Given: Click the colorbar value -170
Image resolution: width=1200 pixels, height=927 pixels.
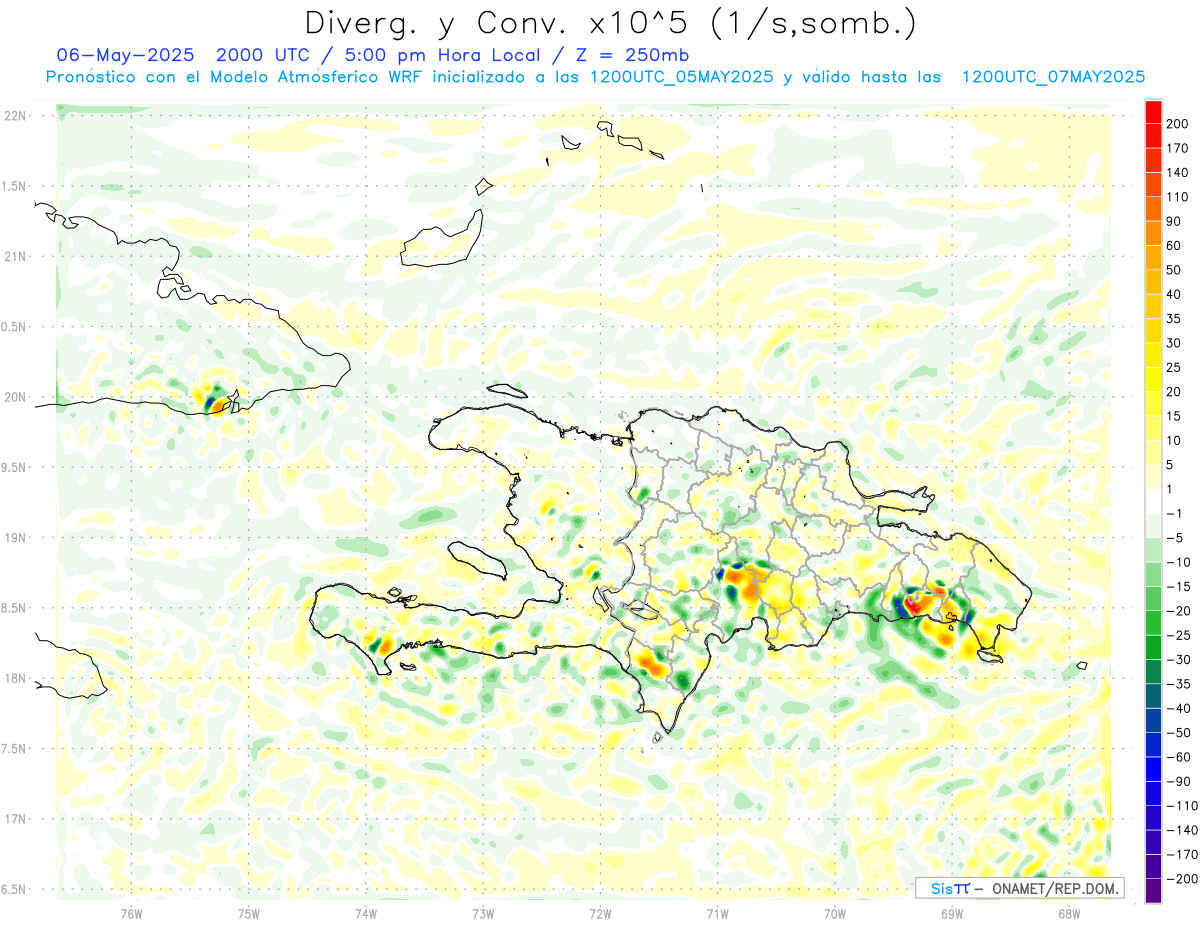Looking at the screenshot, I should click(x=1180, y=855).
